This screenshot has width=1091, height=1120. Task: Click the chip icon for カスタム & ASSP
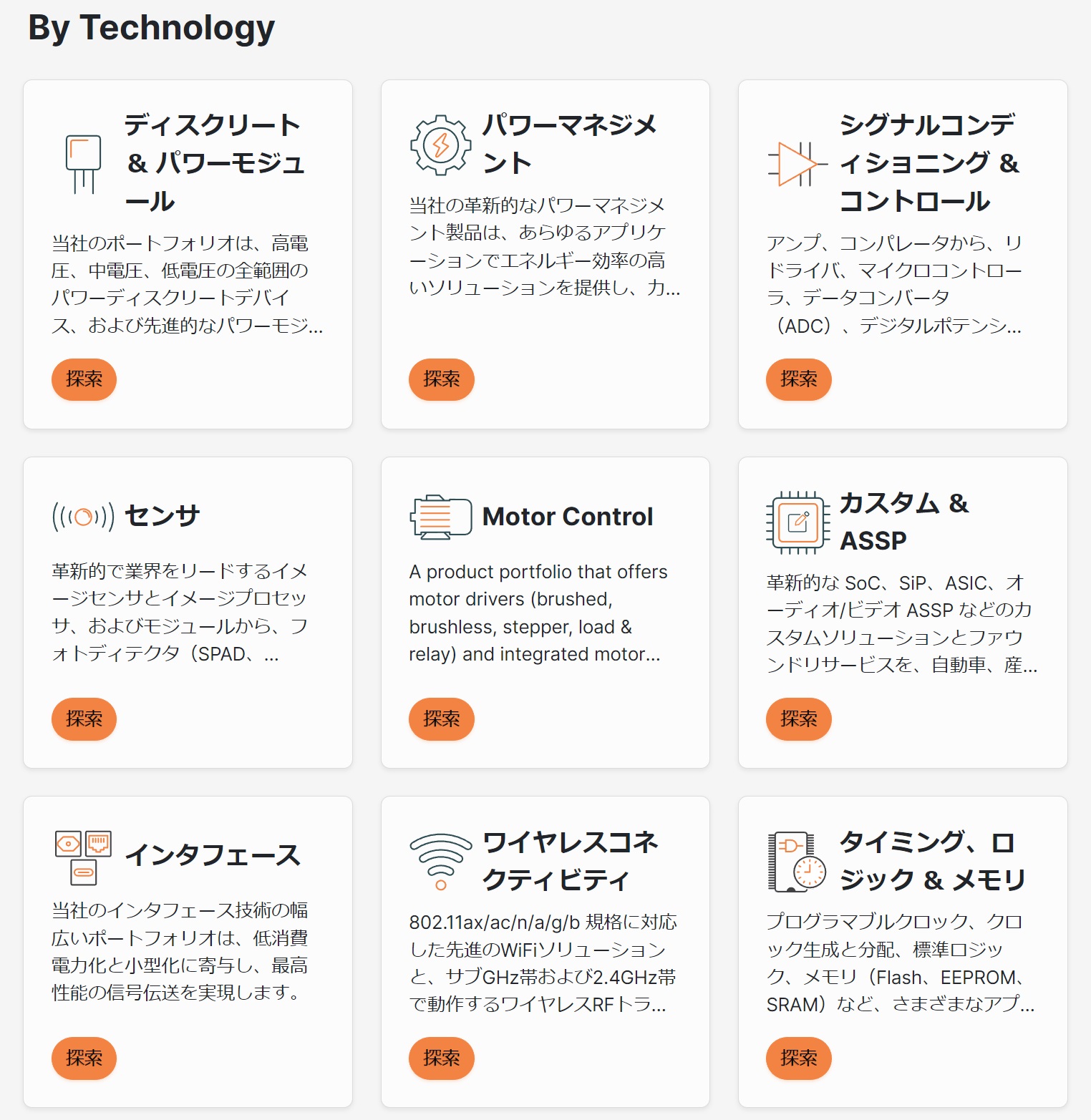click(x=797, y=522)
